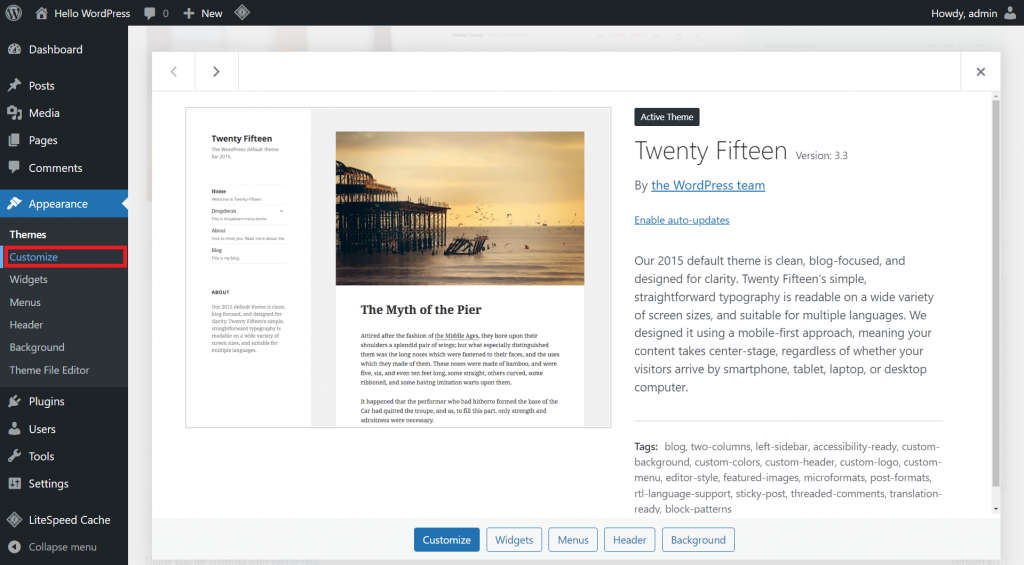The width and height of the screenshot is (1024, 565).
Task: Open Media menu item
Action: (44, 113)
